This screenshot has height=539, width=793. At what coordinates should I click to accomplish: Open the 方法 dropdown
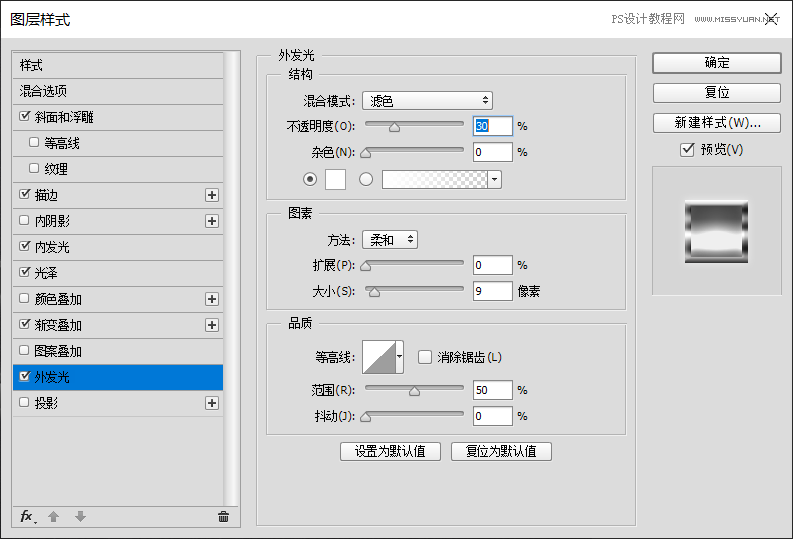tap(389, 240)
